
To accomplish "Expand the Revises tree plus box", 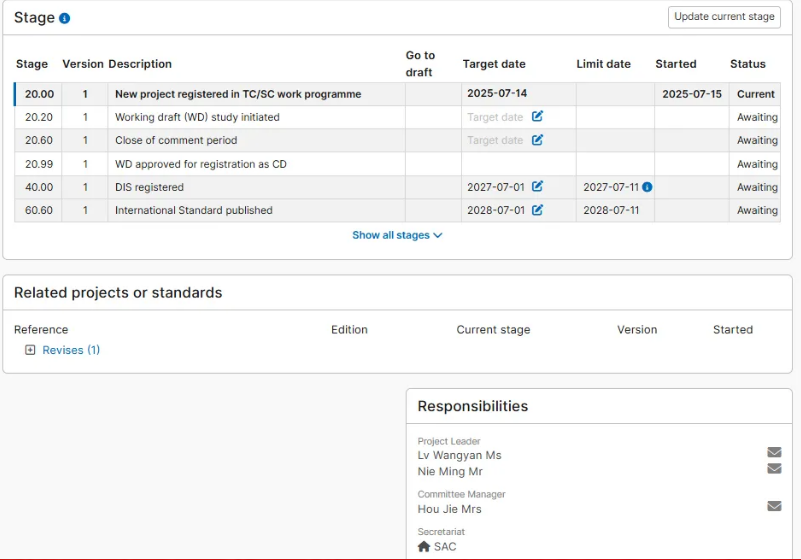I will pyautogui.click(x=30, y=350).
